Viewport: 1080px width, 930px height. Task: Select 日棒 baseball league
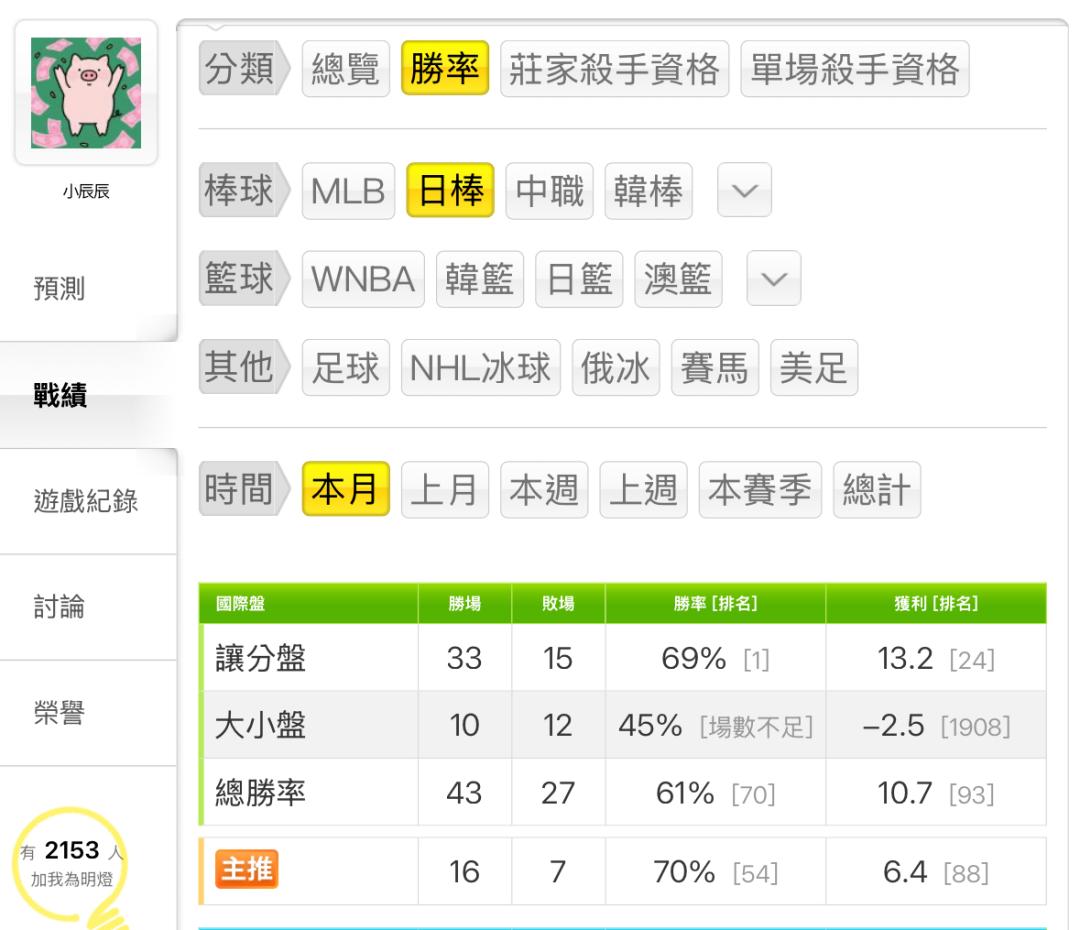pyautogui.click(x=450, y=190)
